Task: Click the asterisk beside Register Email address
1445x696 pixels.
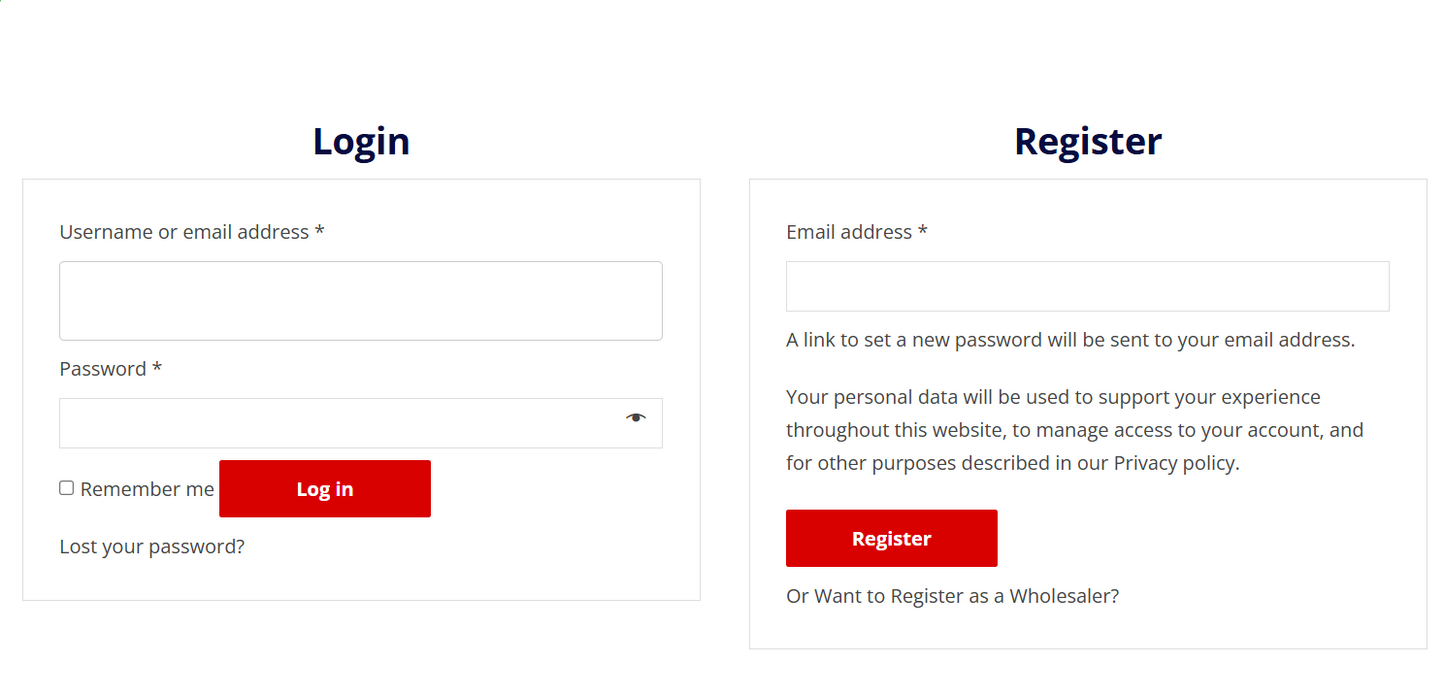Action: [x=923, y=231]
